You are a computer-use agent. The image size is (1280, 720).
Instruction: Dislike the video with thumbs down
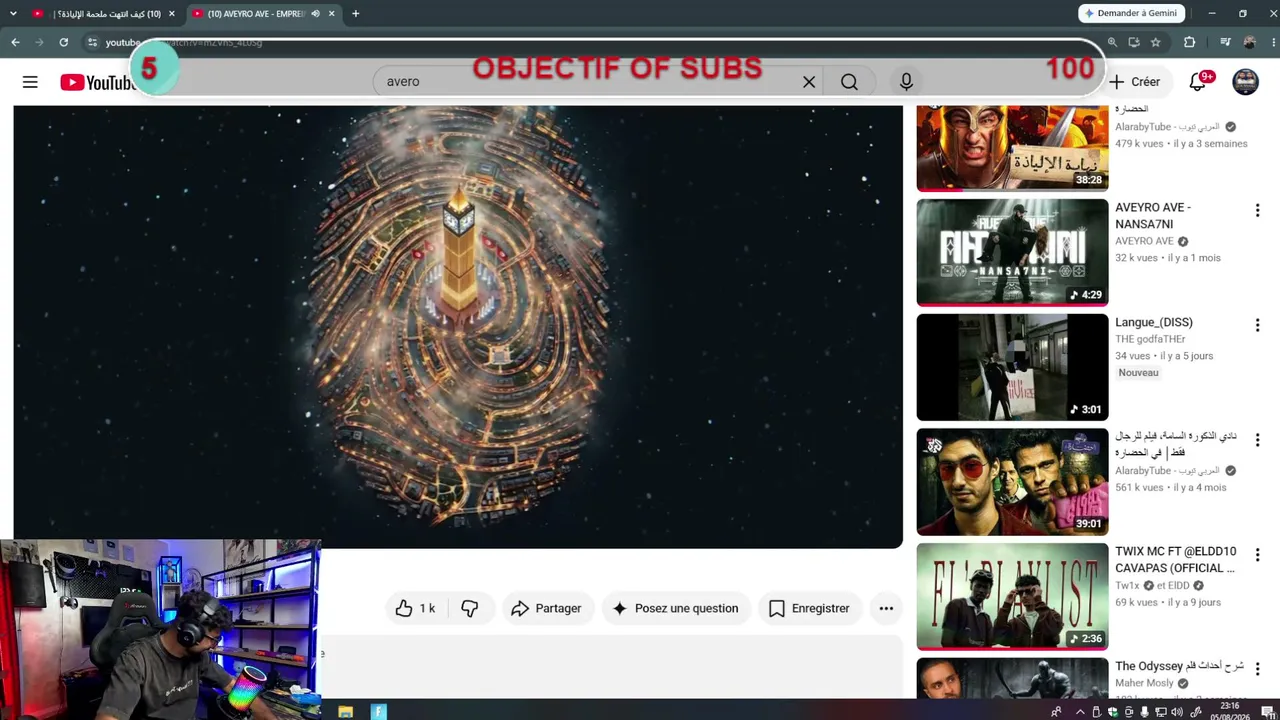[469, 608]
